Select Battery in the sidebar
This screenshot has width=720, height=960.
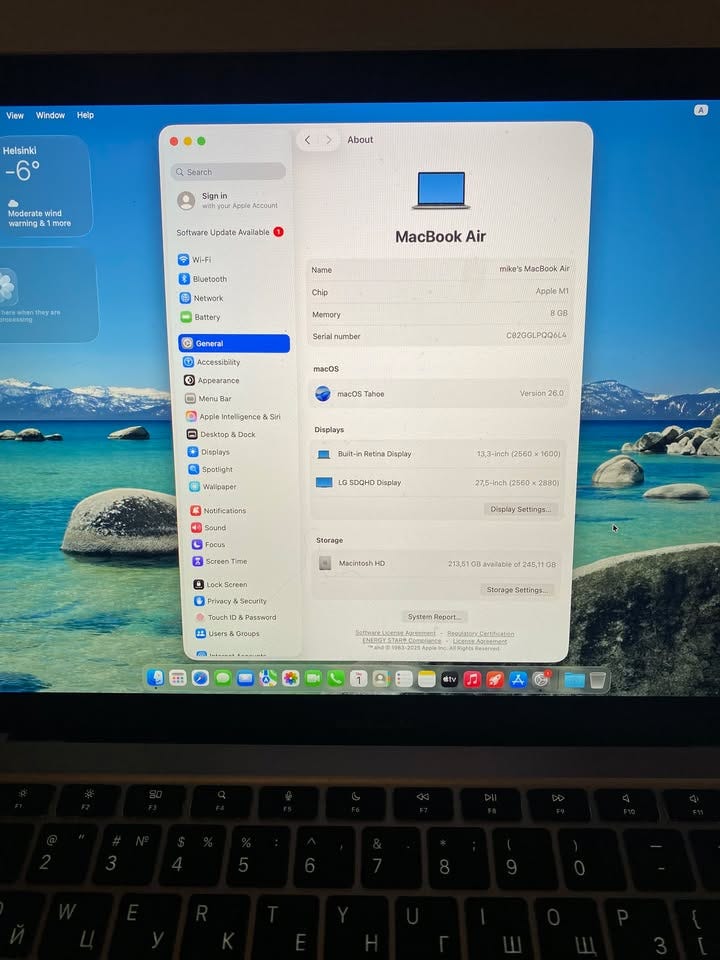200,317
